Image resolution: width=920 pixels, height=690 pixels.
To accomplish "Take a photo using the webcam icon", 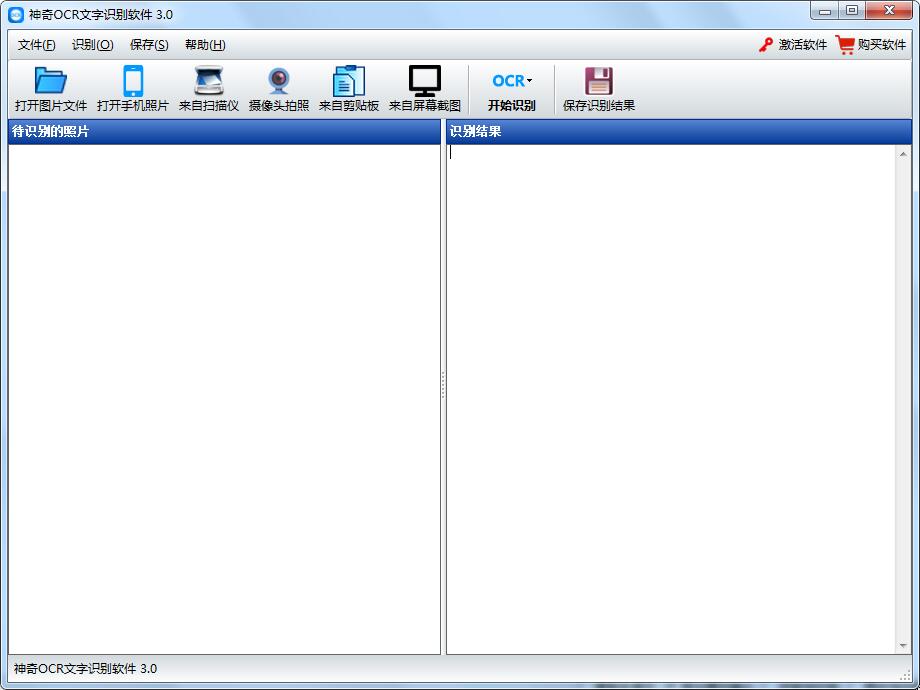I will [x=279, y=81].
